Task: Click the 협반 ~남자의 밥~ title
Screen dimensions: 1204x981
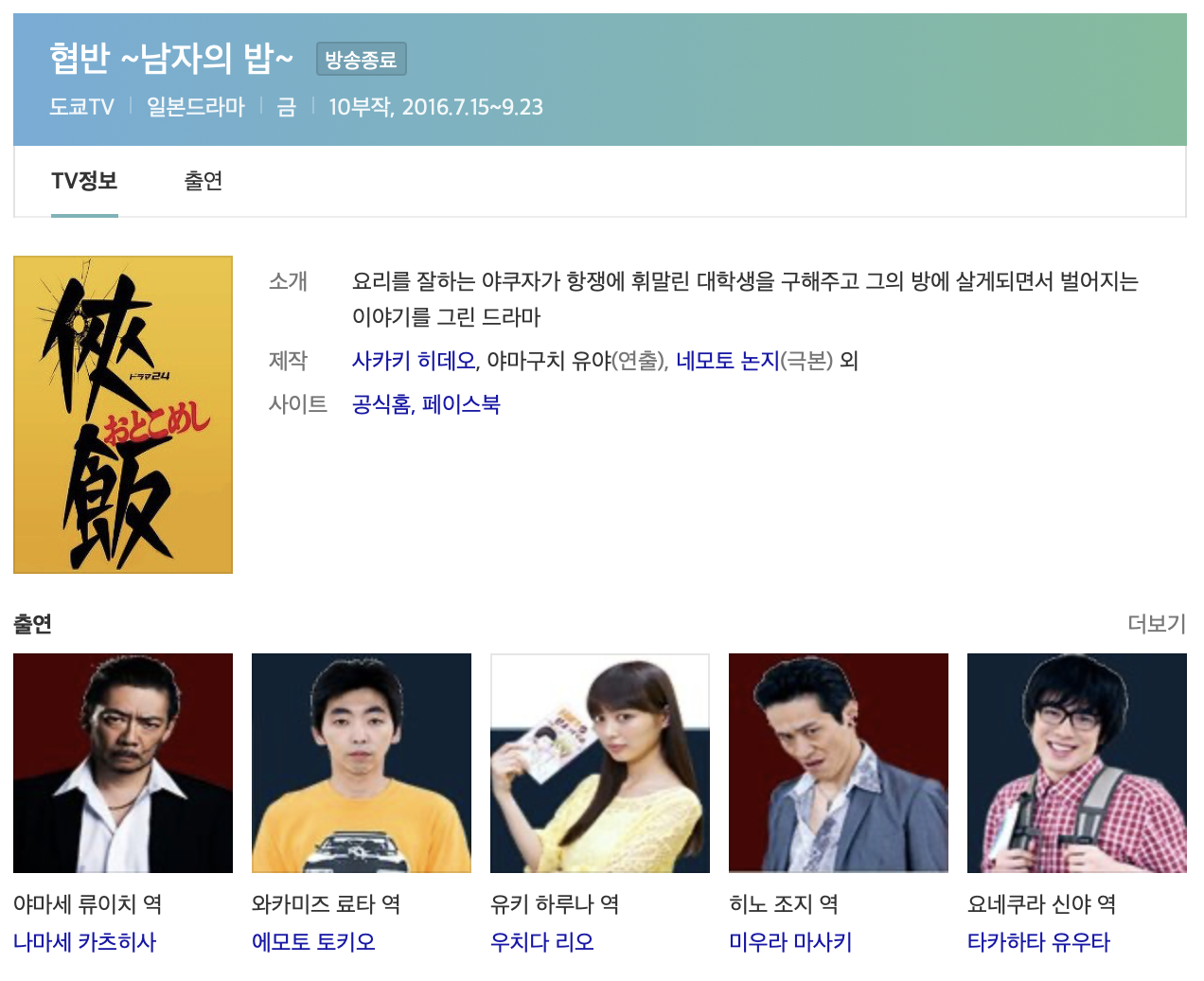Action: click(171, 59)
